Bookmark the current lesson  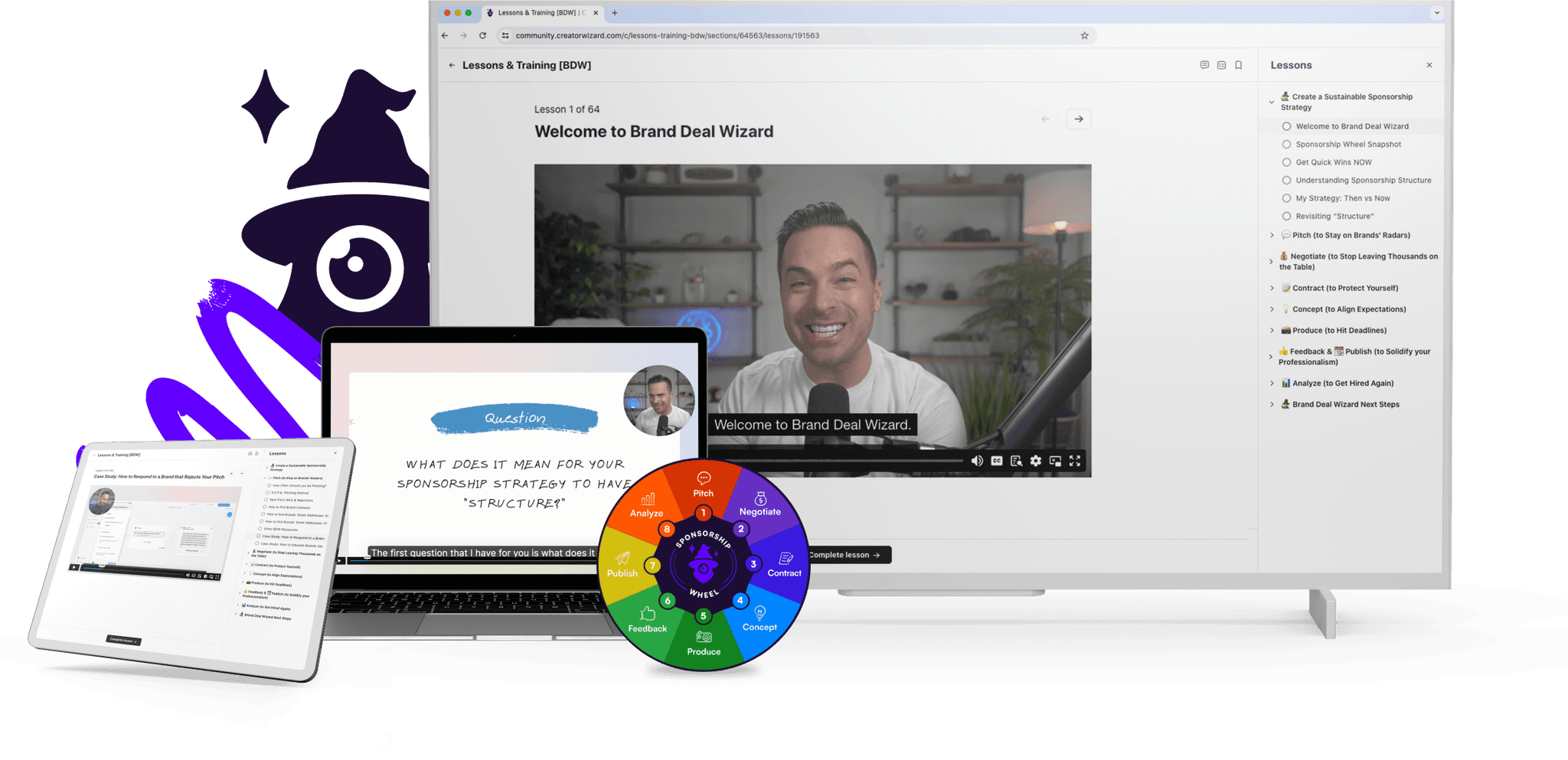click(x=1239, y=65)
